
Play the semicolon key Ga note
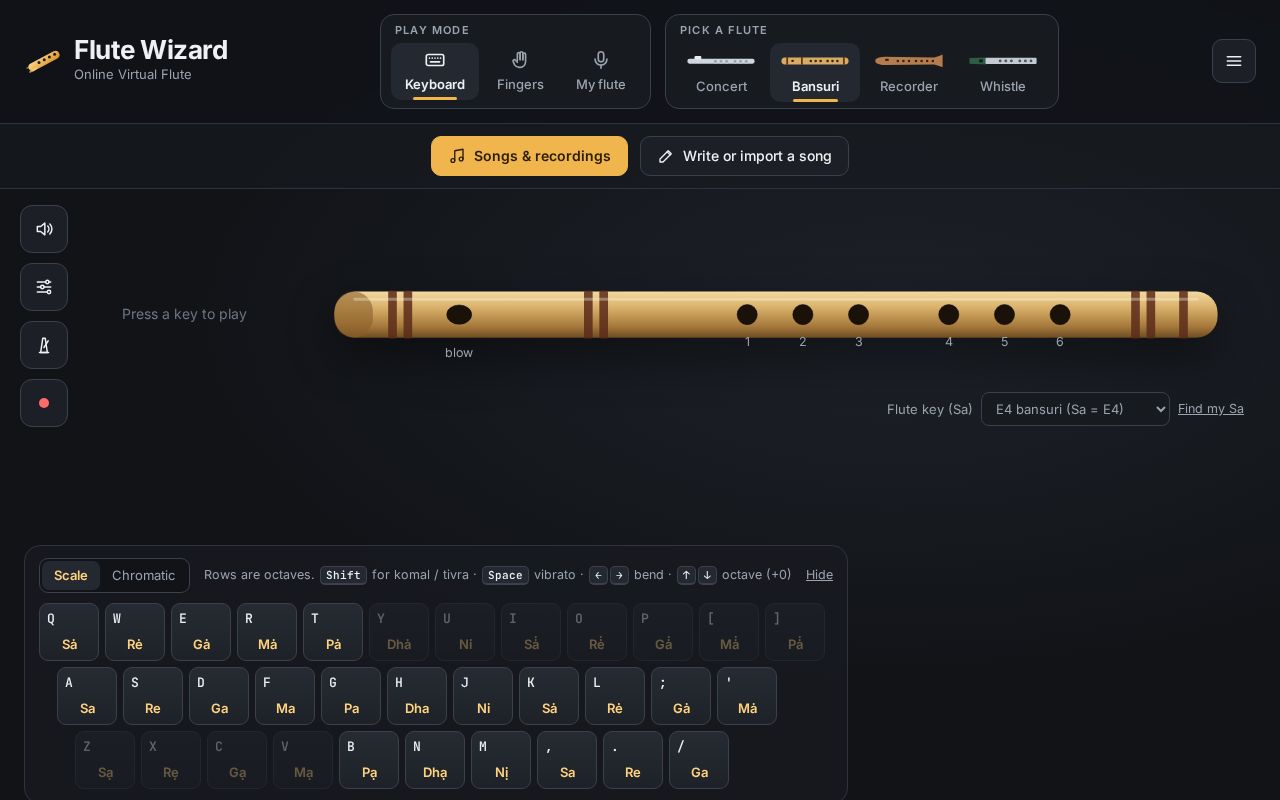(x=681, y=696)
